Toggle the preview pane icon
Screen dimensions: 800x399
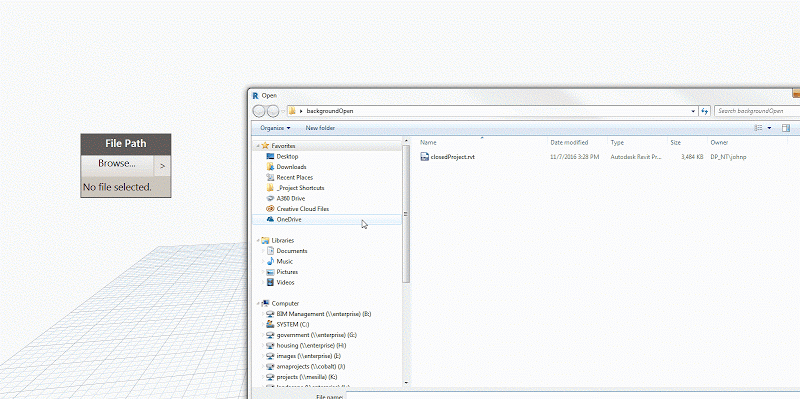[786, 128]
